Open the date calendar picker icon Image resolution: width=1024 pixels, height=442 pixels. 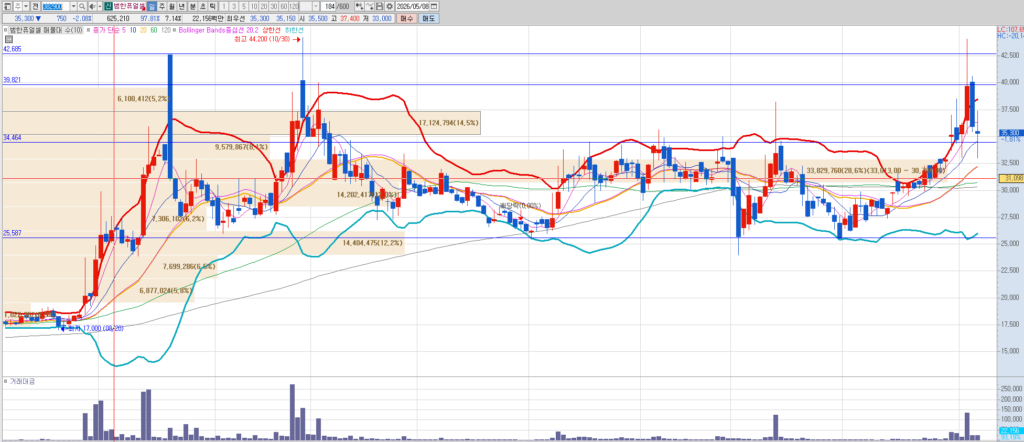pyautogui.click(x=435, y=7)
